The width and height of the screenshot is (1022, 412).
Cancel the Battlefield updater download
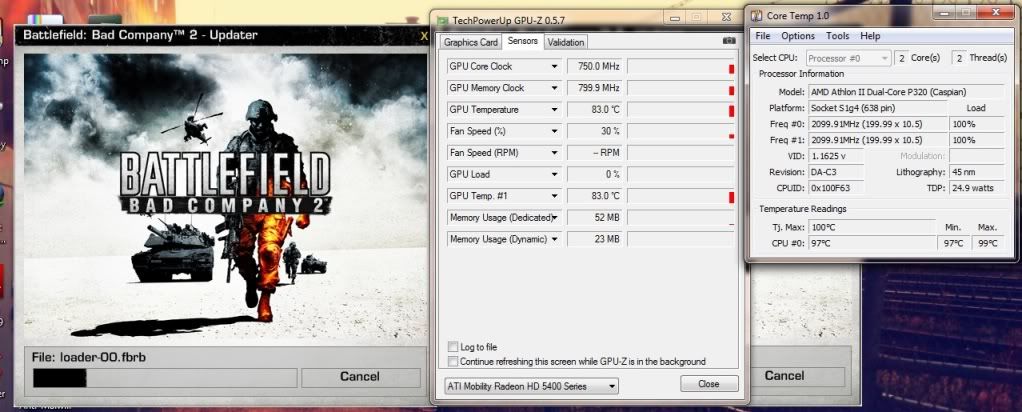pos(360,377)
